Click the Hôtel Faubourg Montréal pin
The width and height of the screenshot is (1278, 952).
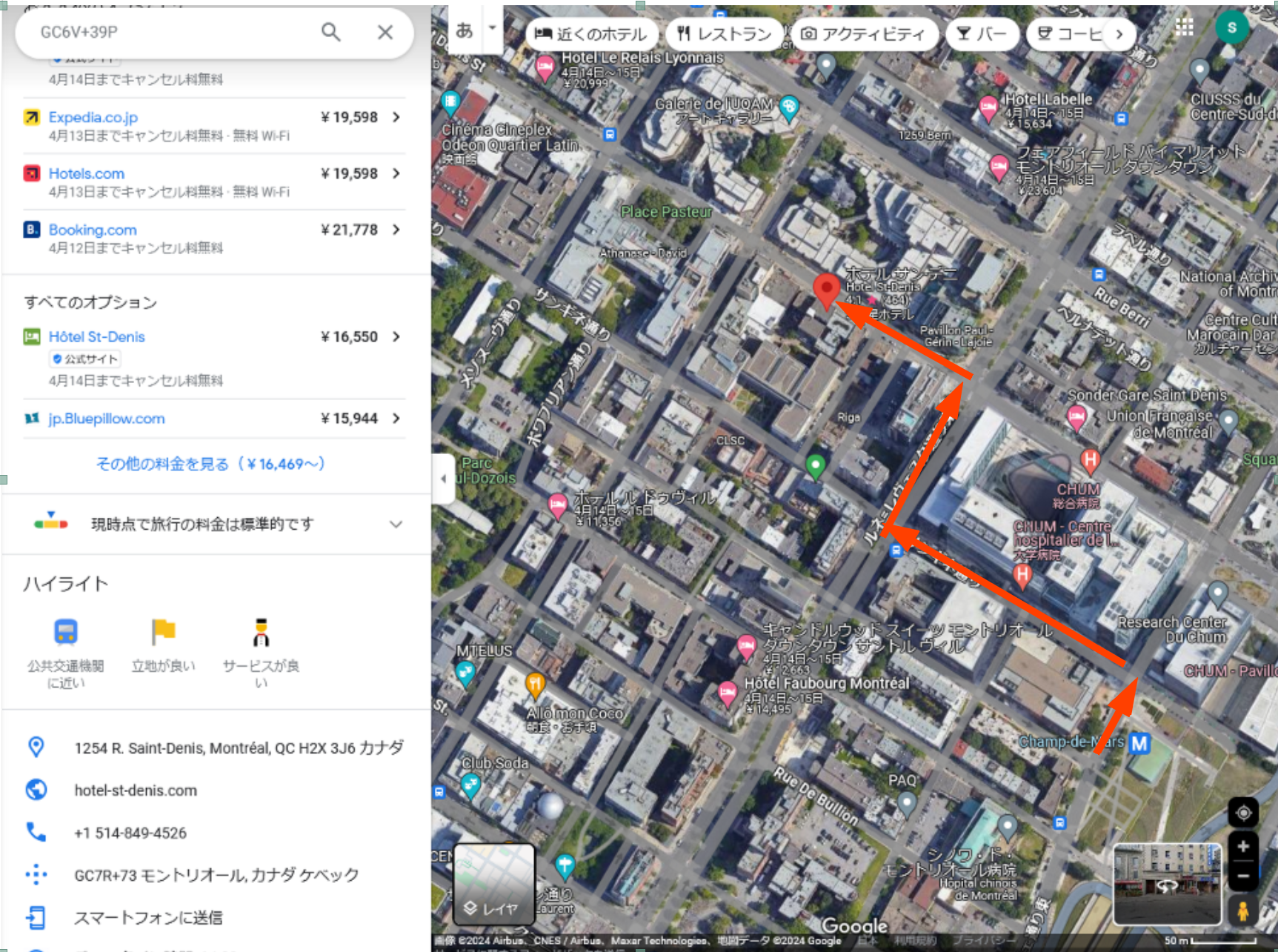tap(727, 693)
